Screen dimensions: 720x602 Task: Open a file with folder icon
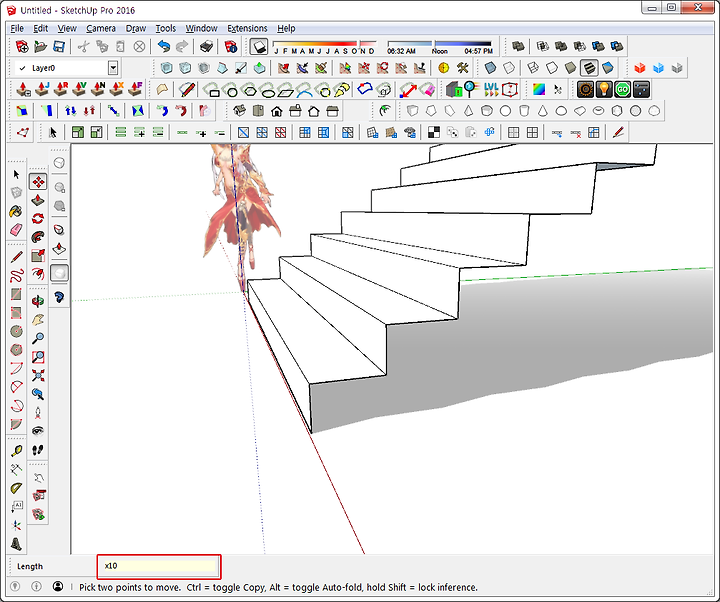pos(40,46)
